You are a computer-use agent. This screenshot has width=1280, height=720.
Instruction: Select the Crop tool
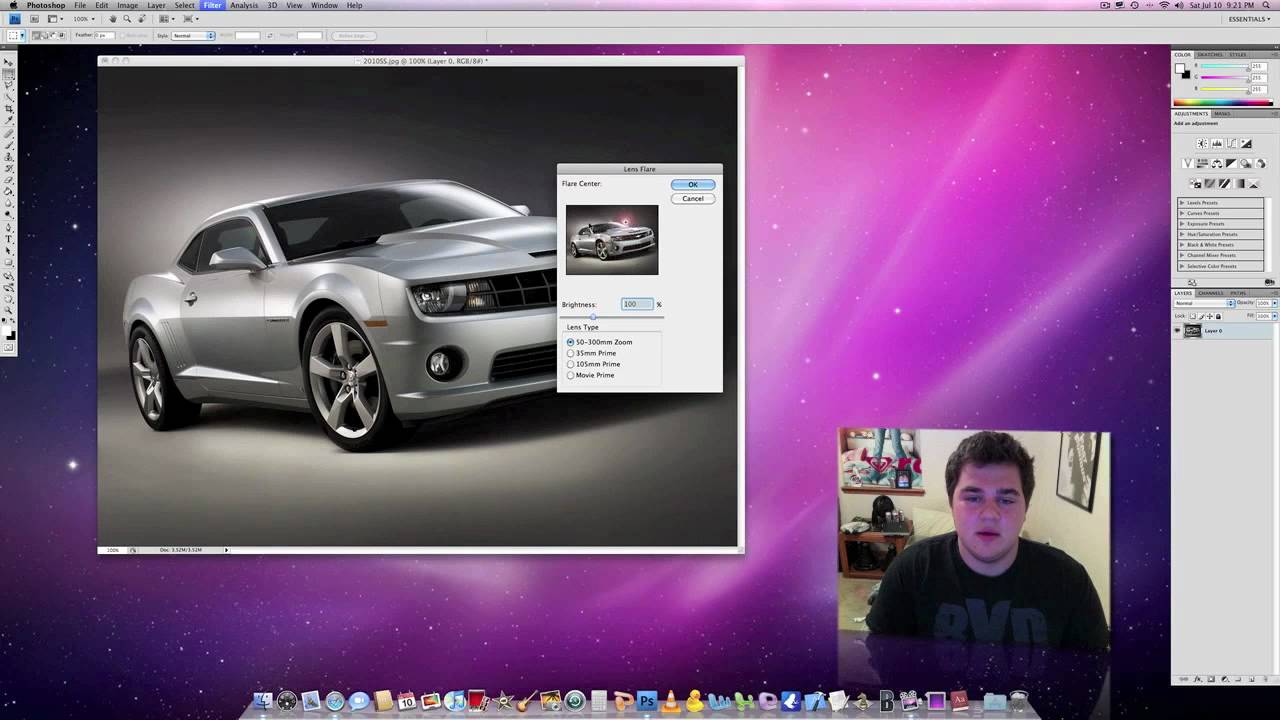(x=10, y=107)
